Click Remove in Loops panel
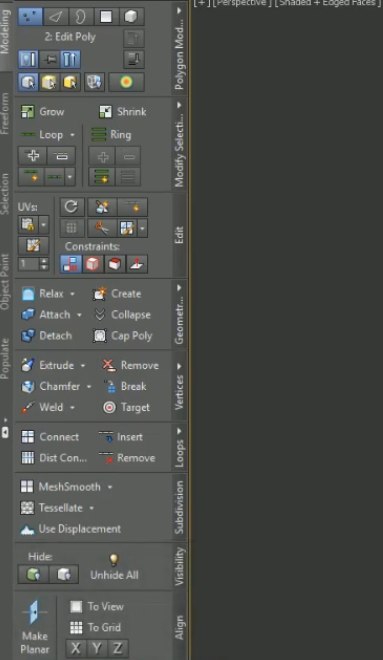This screenshot has height=660, width=383. (x=127, y=458)
